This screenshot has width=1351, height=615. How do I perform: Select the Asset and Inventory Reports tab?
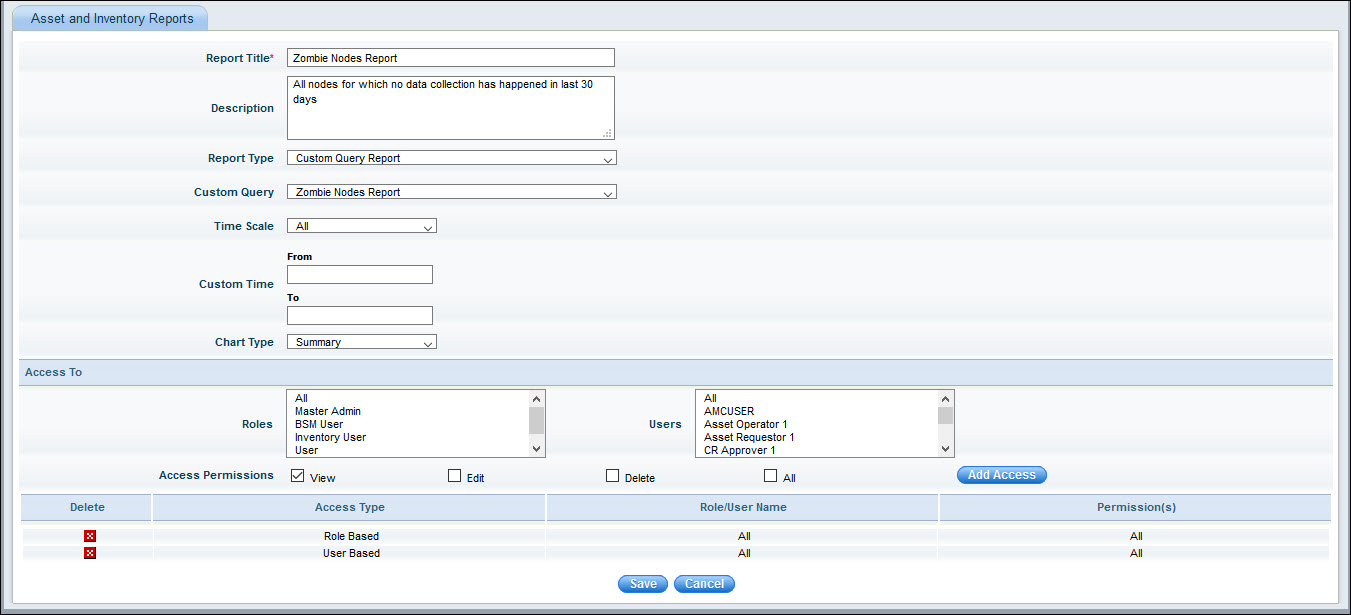tap(110, 17)
